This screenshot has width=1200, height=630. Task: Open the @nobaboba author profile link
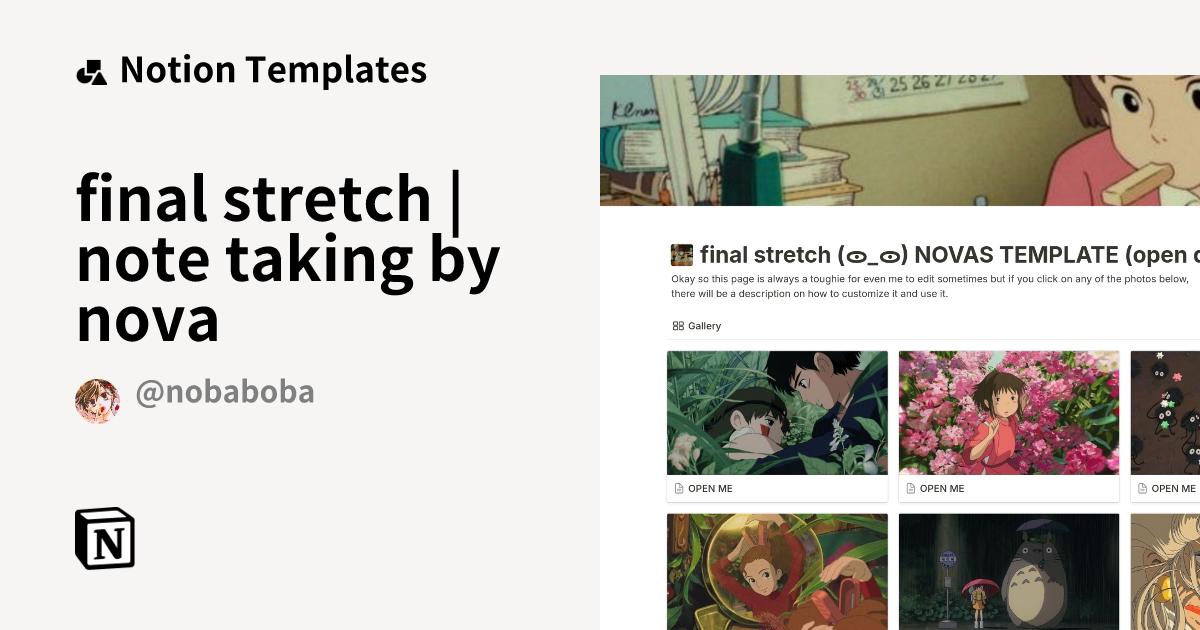pos(225,391)
